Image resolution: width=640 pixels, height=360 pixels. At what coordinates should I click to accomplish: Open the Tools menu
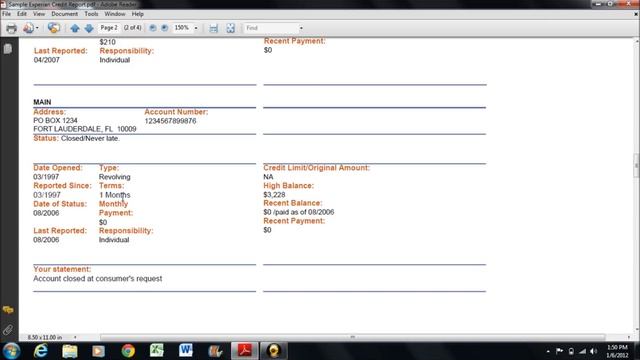pyautogui.click(x=91, y=14)
